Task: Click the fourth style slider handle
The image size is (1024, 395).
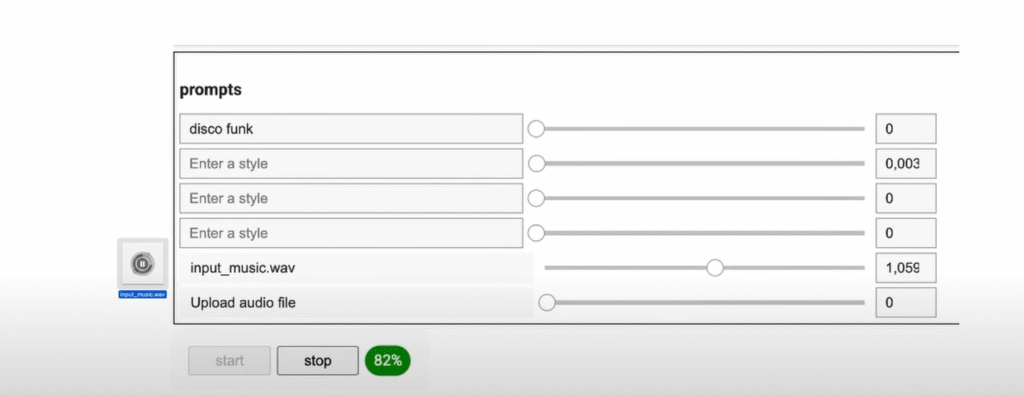Action: [x=536, y=233]
